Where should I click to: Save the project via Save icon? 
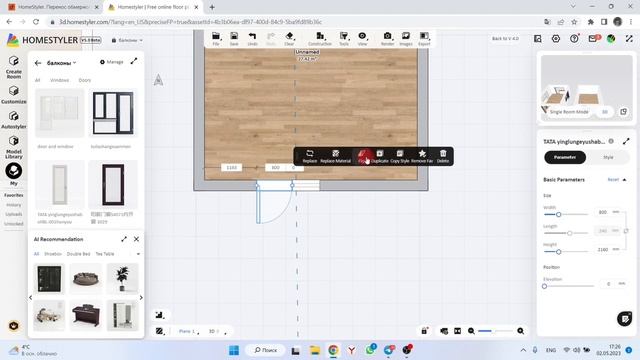tap(234, 39)
